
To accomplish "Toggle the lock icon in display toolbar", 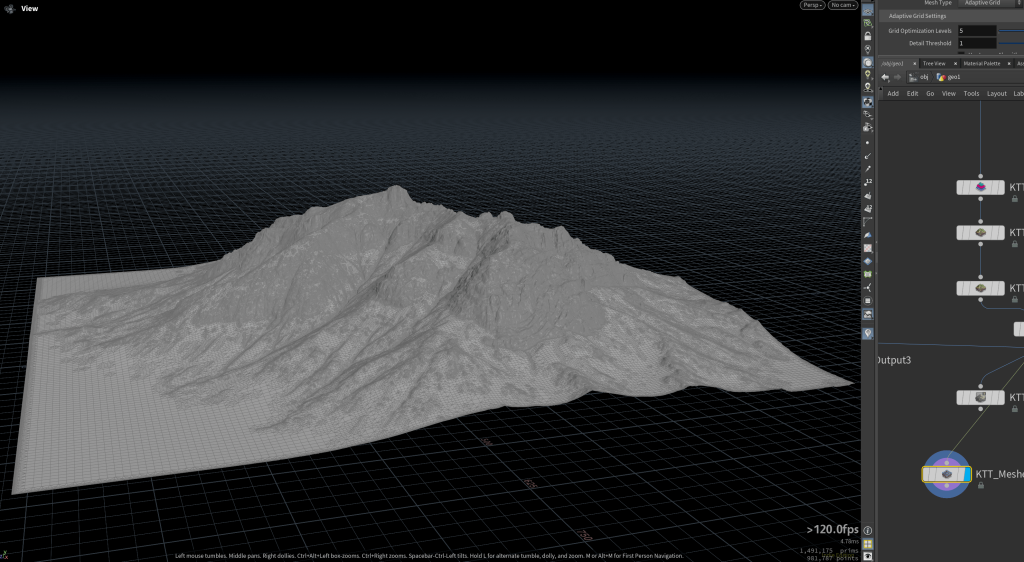I will coord(867,36).
